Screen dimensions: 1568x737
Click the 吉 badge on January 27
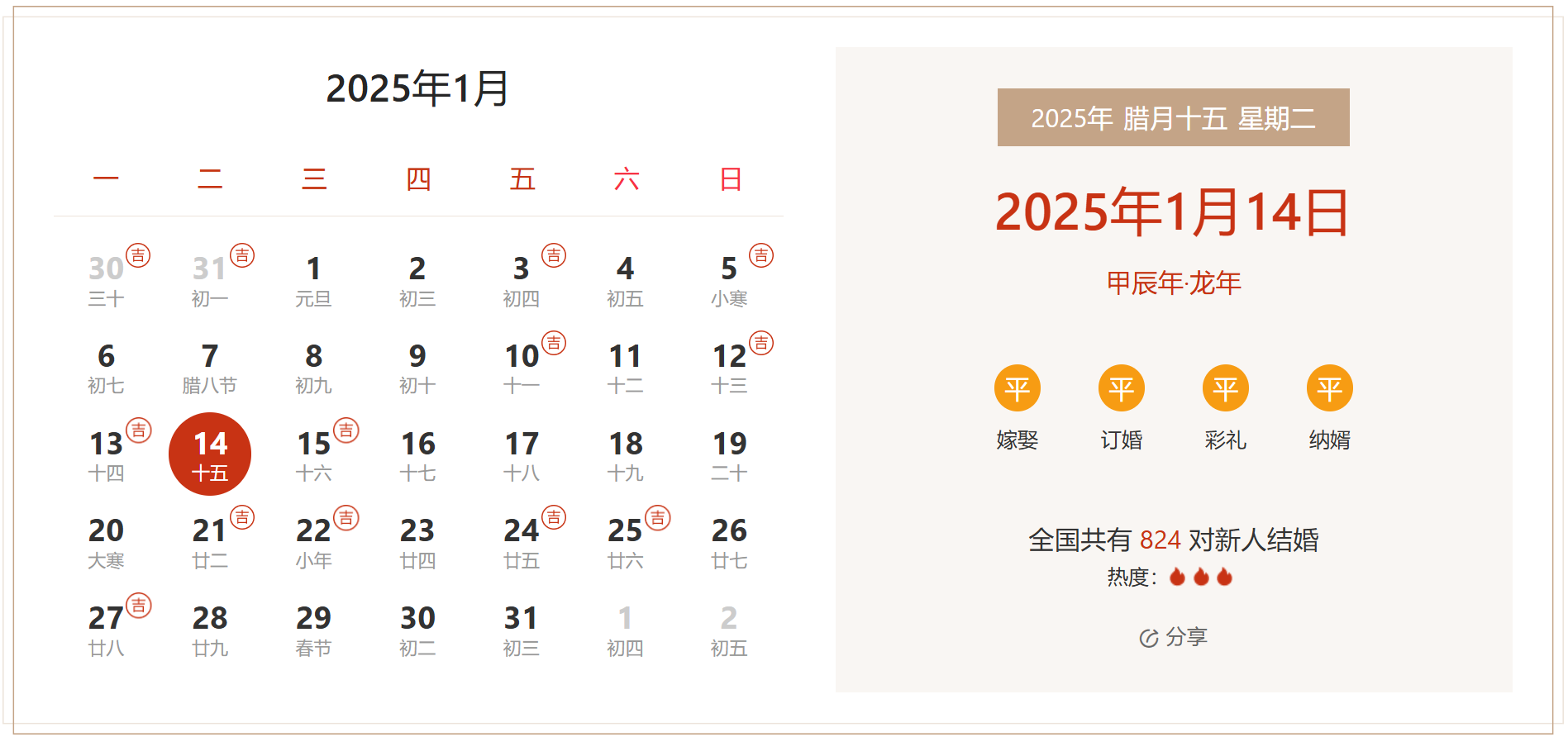pyautogui.click(x=138, y=606)
